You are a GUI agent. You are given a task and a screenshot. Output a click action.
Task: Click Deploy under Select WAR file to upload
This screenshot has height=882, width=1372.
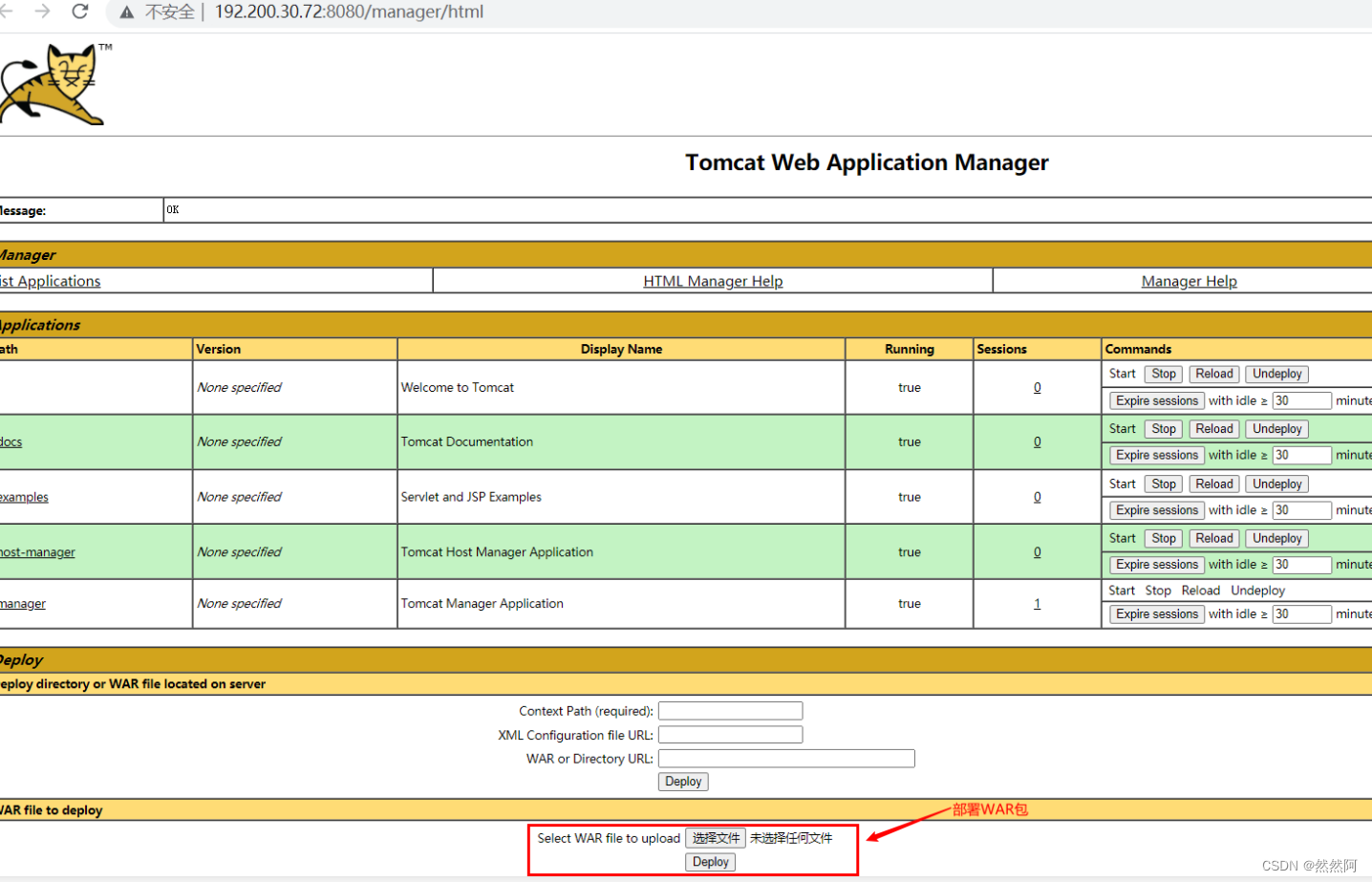[x=710, y=862]
